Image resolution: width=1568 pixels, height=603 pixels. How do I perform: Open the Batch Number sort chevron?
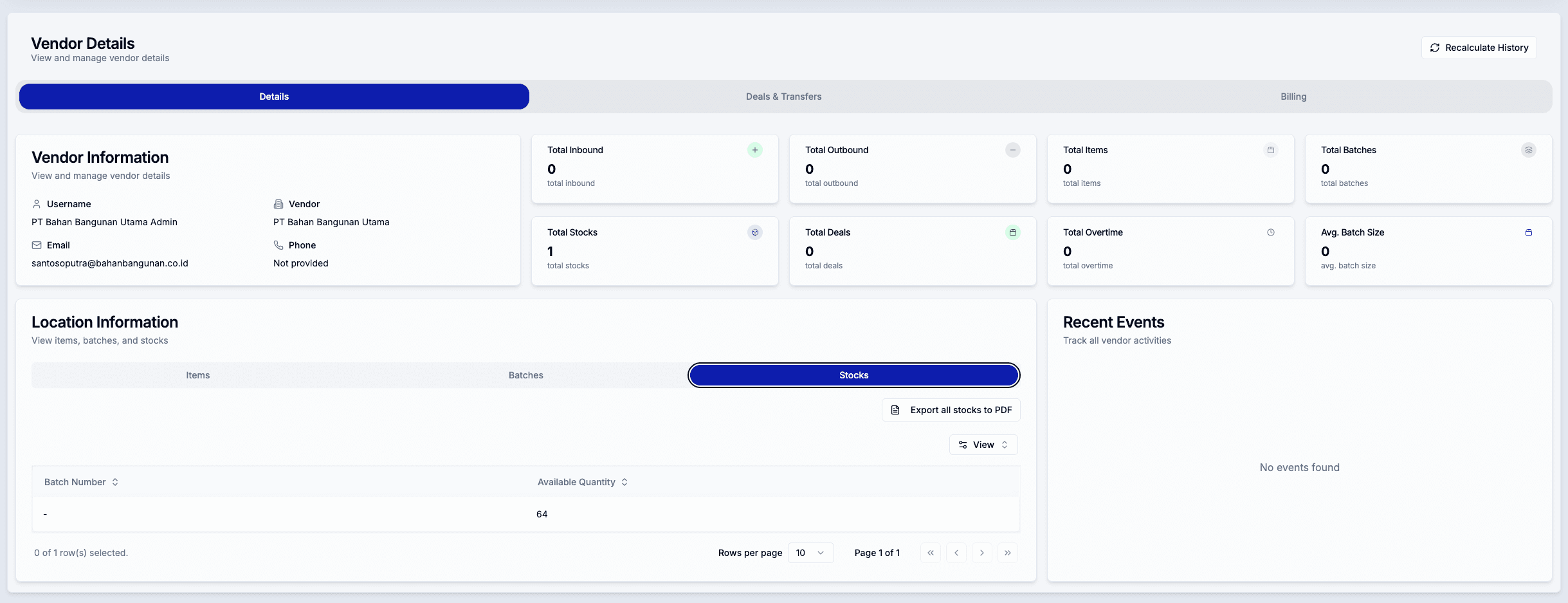(x=115, y=482)
